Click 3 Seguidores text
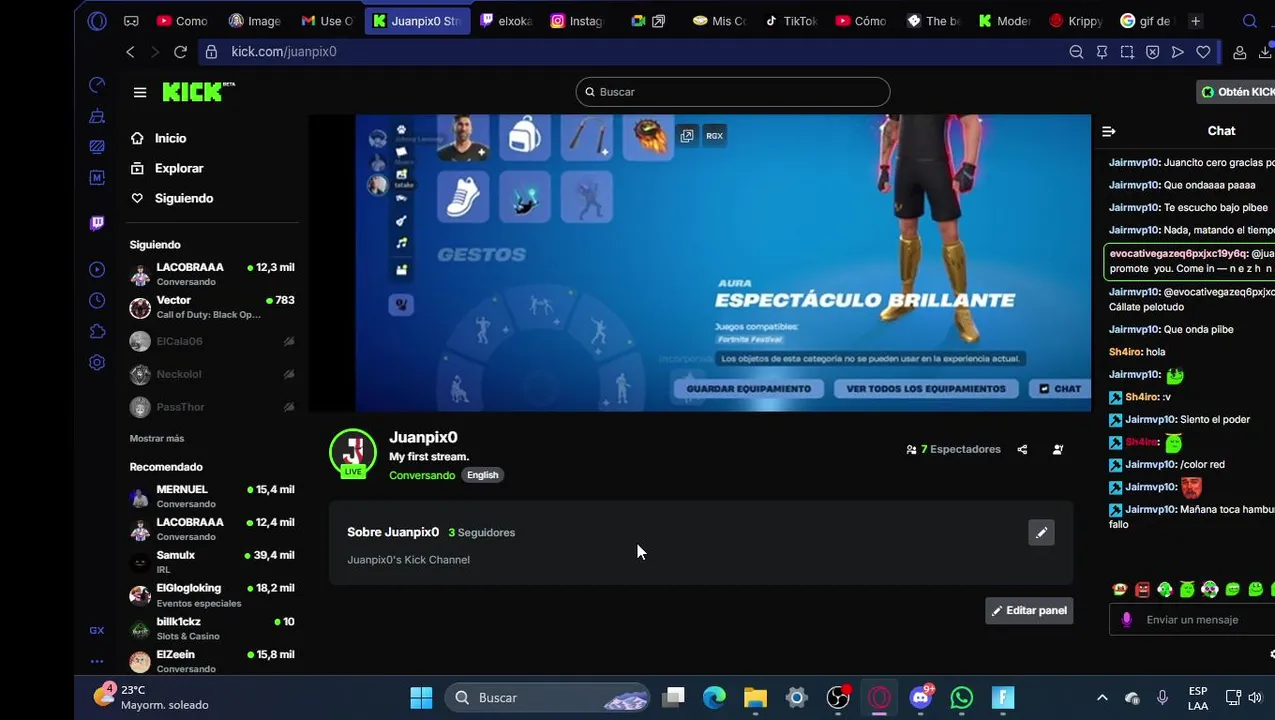Screen dimensions: 1275x720 pos(482,533)
